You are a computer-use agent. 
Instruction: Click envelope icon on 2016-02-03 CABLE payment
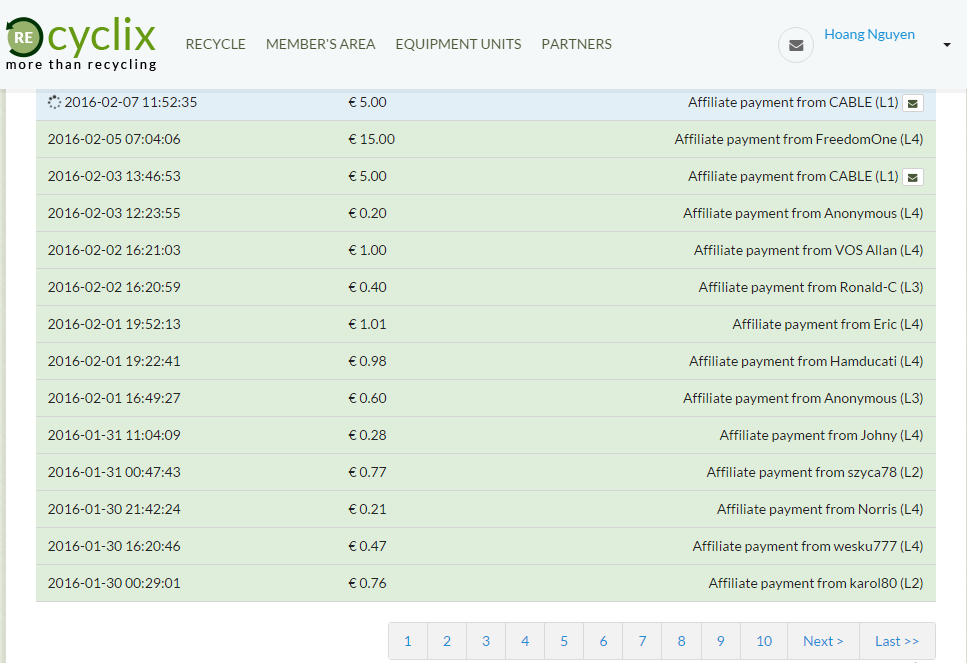(913, 177)
